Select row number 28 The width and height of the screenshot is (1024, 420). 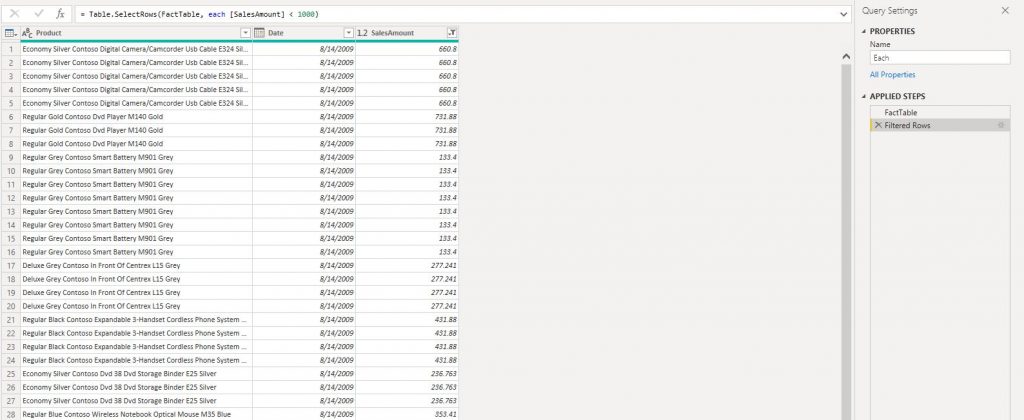tap(11, 414)
